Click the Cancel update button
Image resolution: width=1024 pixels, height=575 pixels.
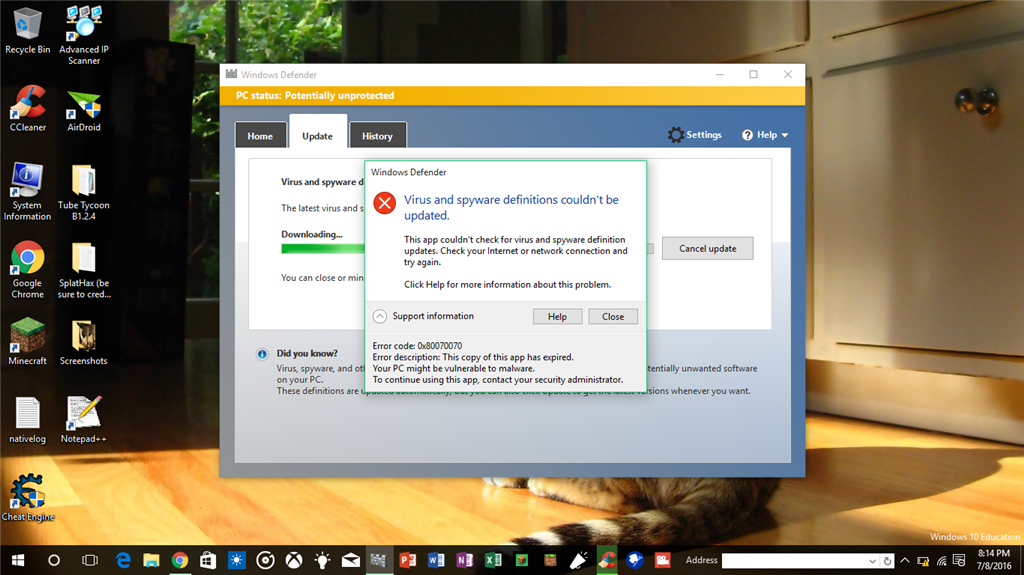tap(707, 248)
